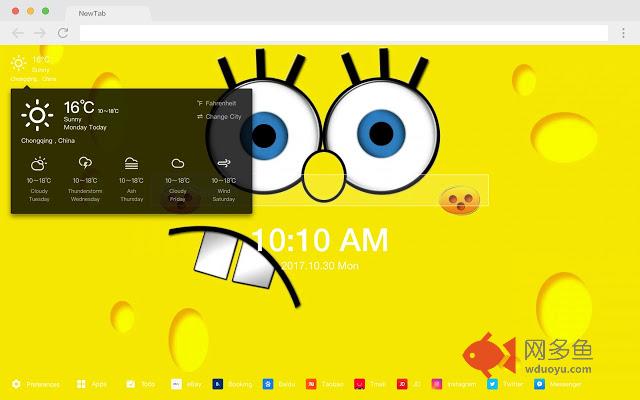Image resolution: width=640 pixels, height=400 pixels.
Task: Launch the Booking shortcut
Action: tap(218, 384)
